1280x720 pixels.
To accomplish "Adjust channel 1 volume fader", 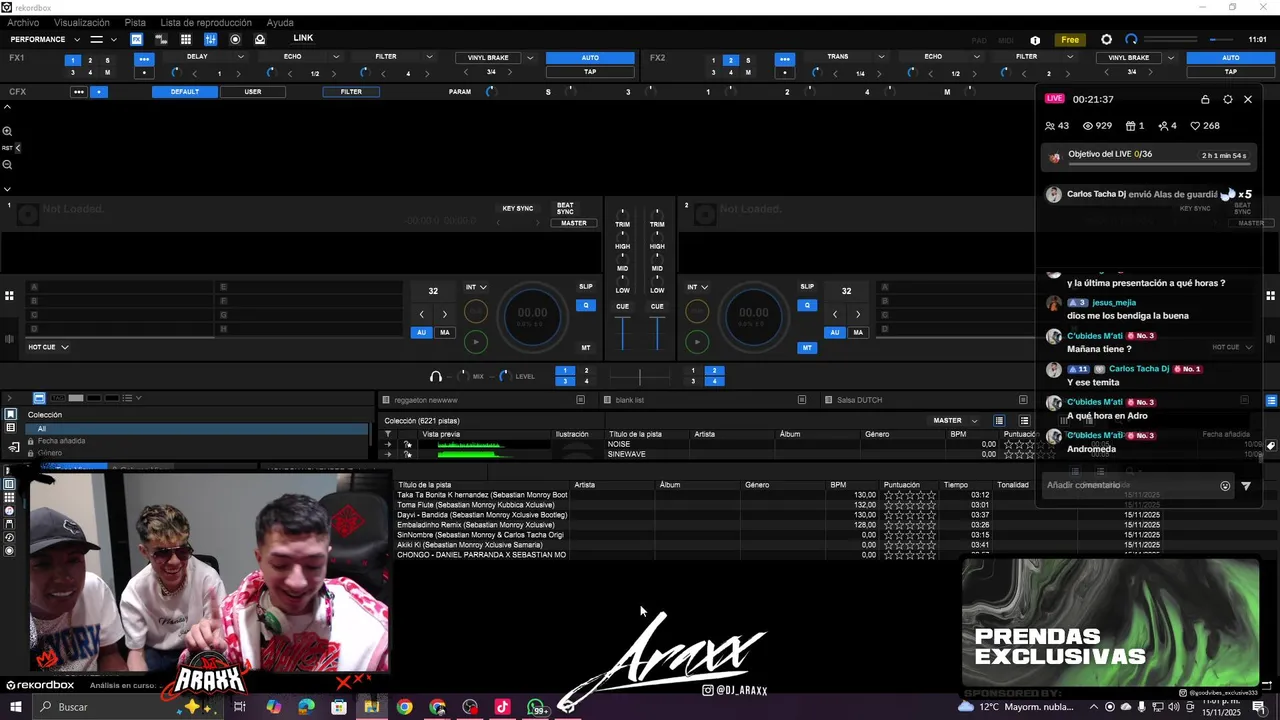I will click(x=623, y=332).
